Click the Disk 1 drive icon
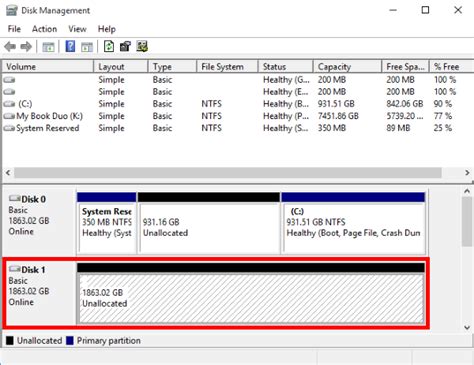 pyautogui.click(x=15, y=269)
